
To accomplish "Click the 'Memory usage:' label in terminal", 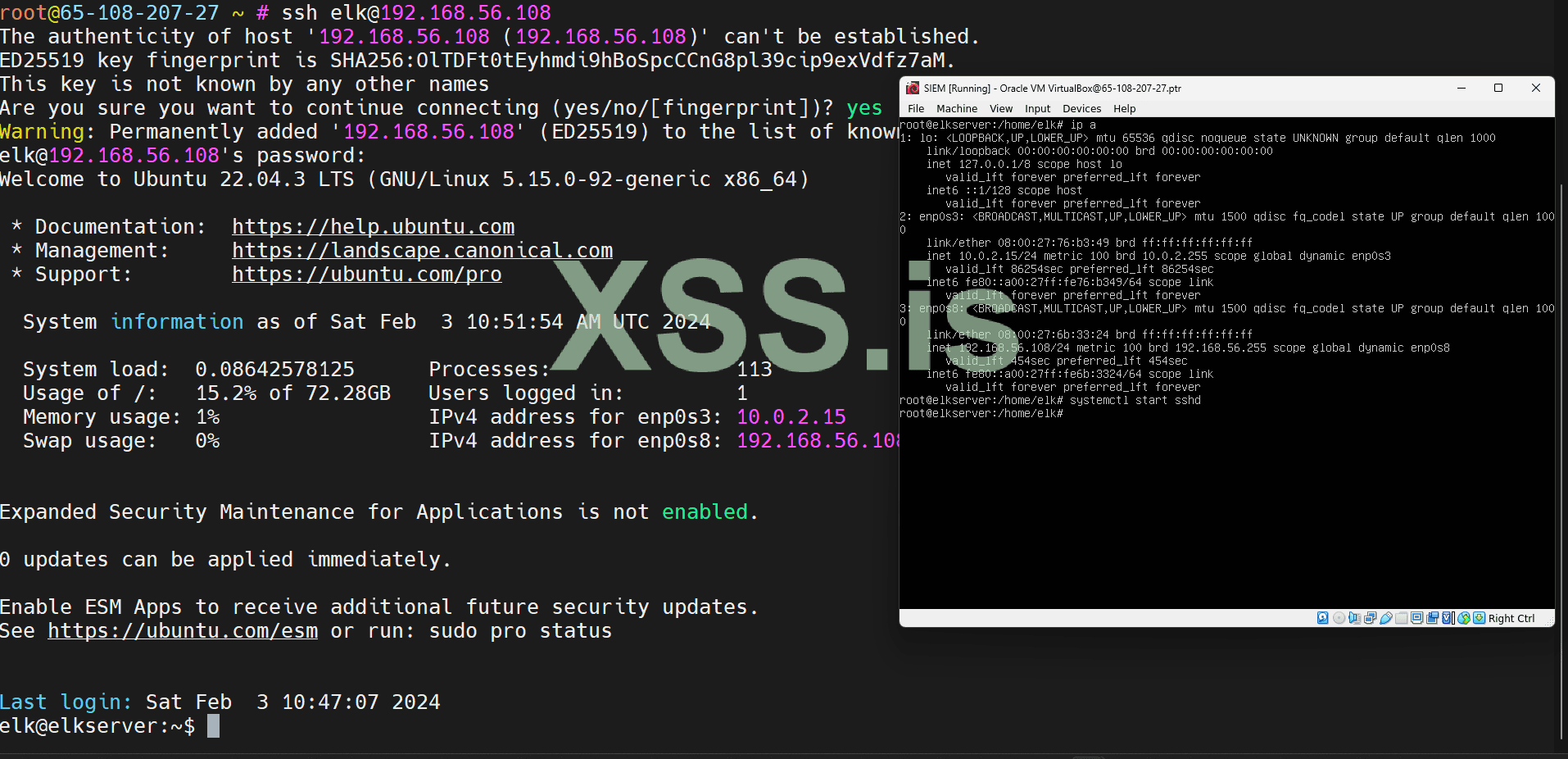I will click(x=102, y=416).
